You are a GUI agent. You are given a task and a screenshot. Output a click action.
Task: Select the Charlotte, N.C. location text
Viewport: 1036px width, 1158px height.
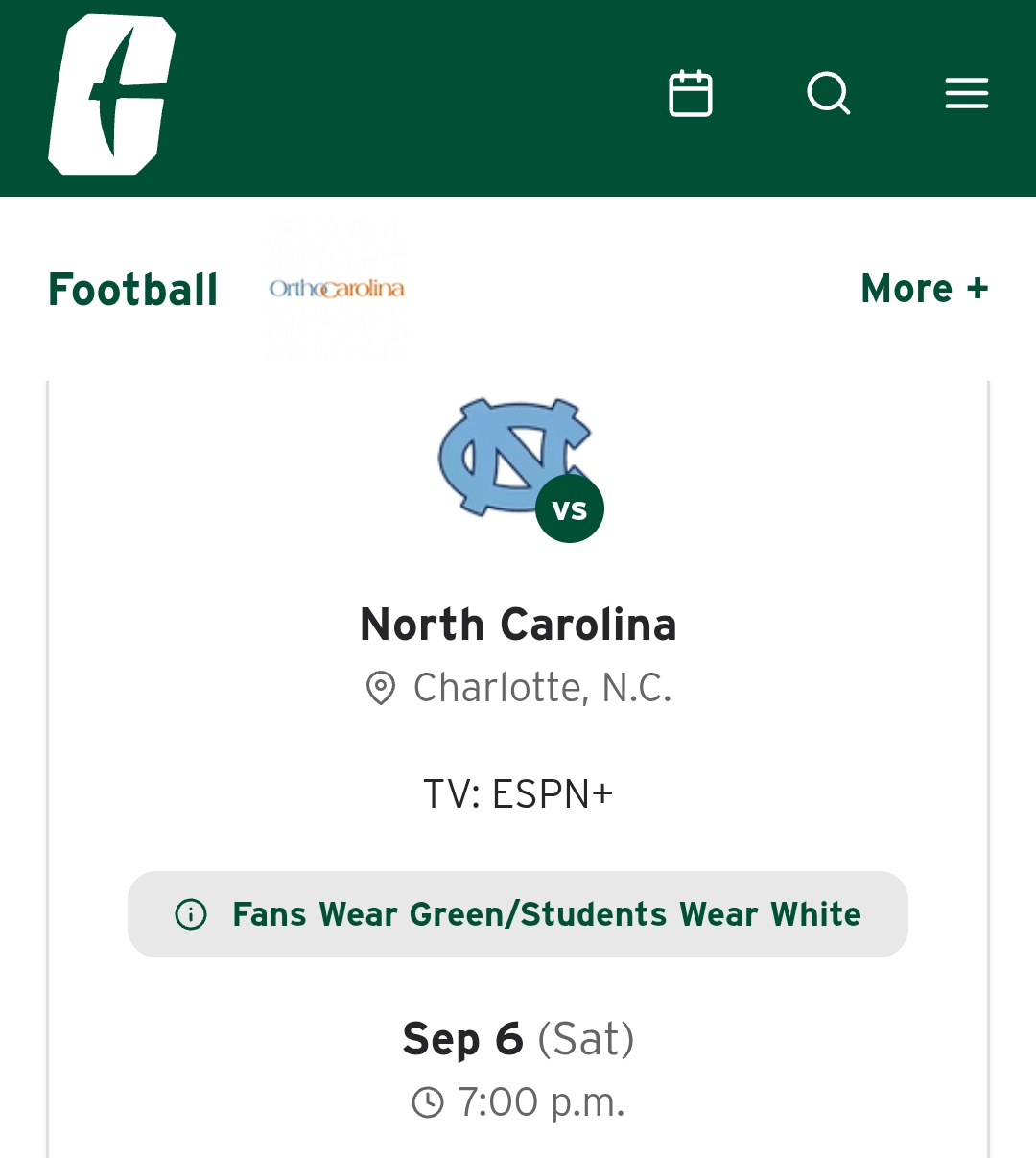tap(542, 688)
